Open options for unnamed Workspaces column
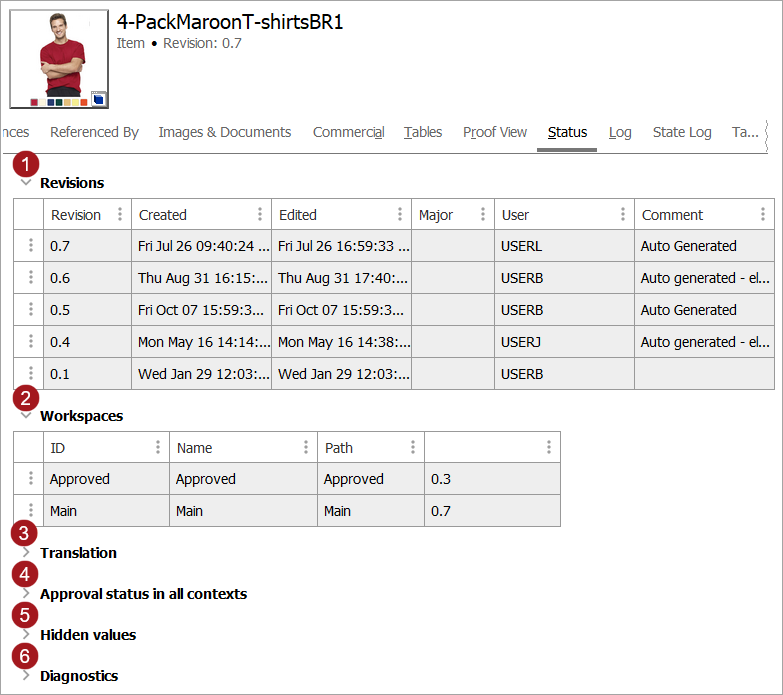783x695 pixels. (548, 447)
